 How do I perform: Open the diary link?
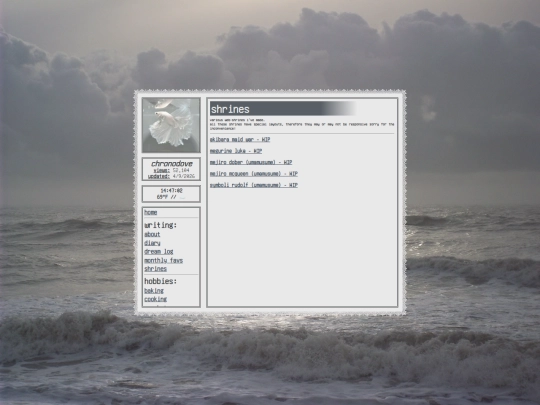152,243
